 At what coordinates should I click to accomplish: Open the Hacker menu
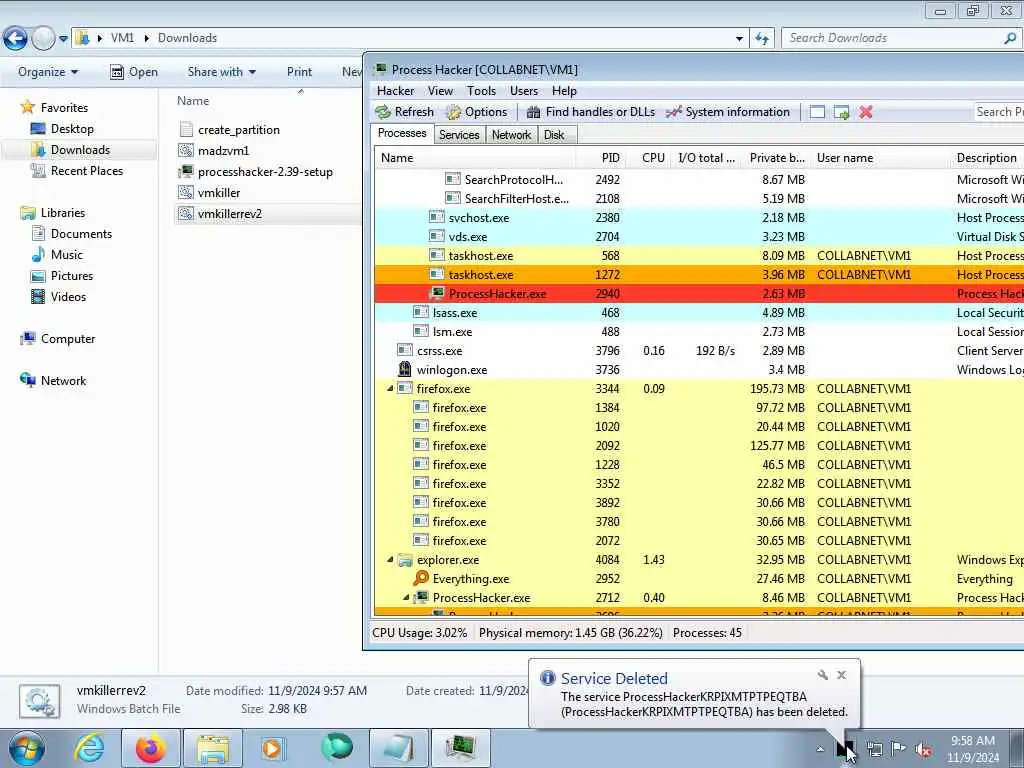pyautogui.click(x=395, y=91)
